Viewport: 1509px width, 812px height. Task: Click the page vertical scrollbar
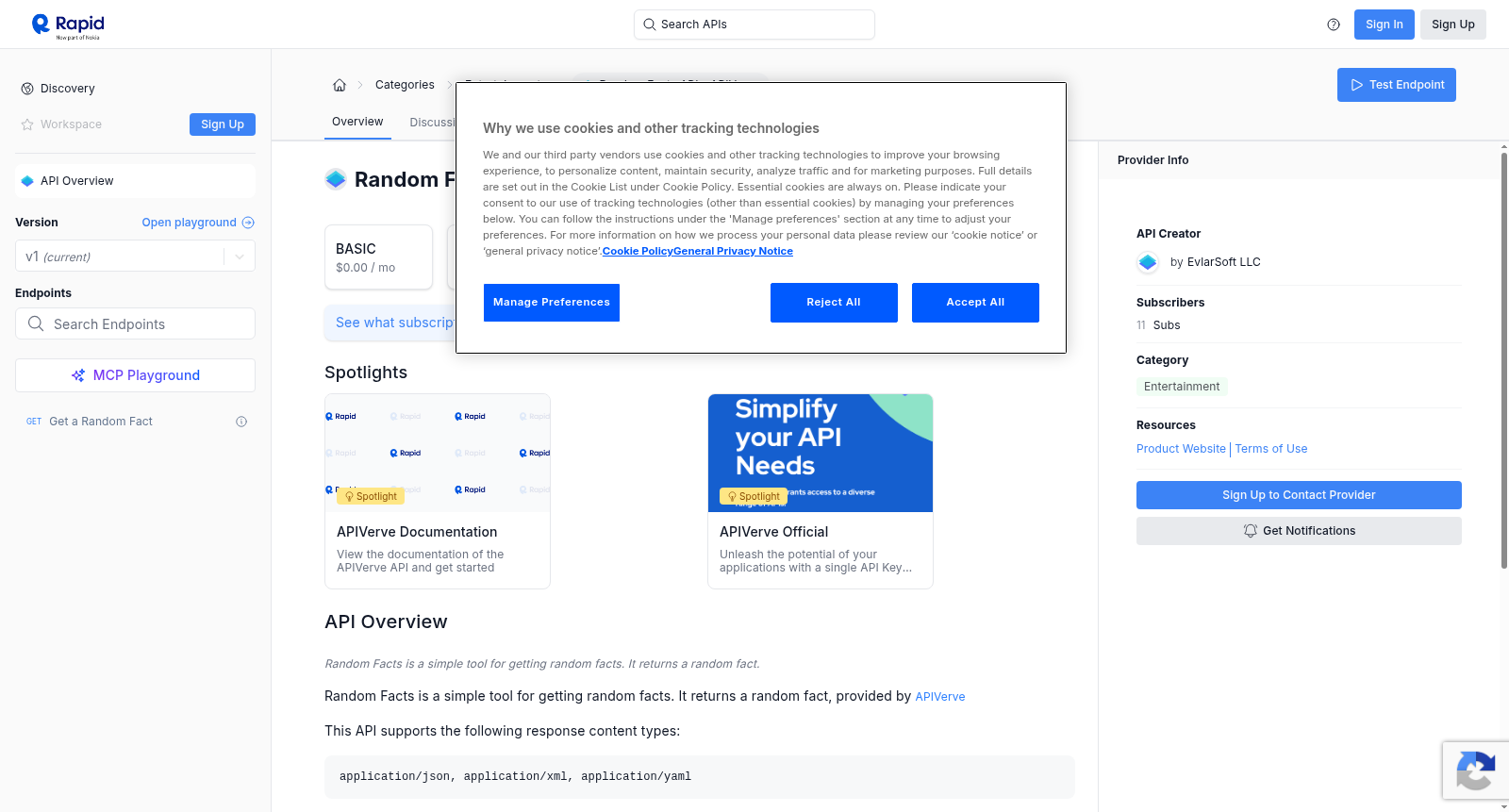coord(1503,358)
